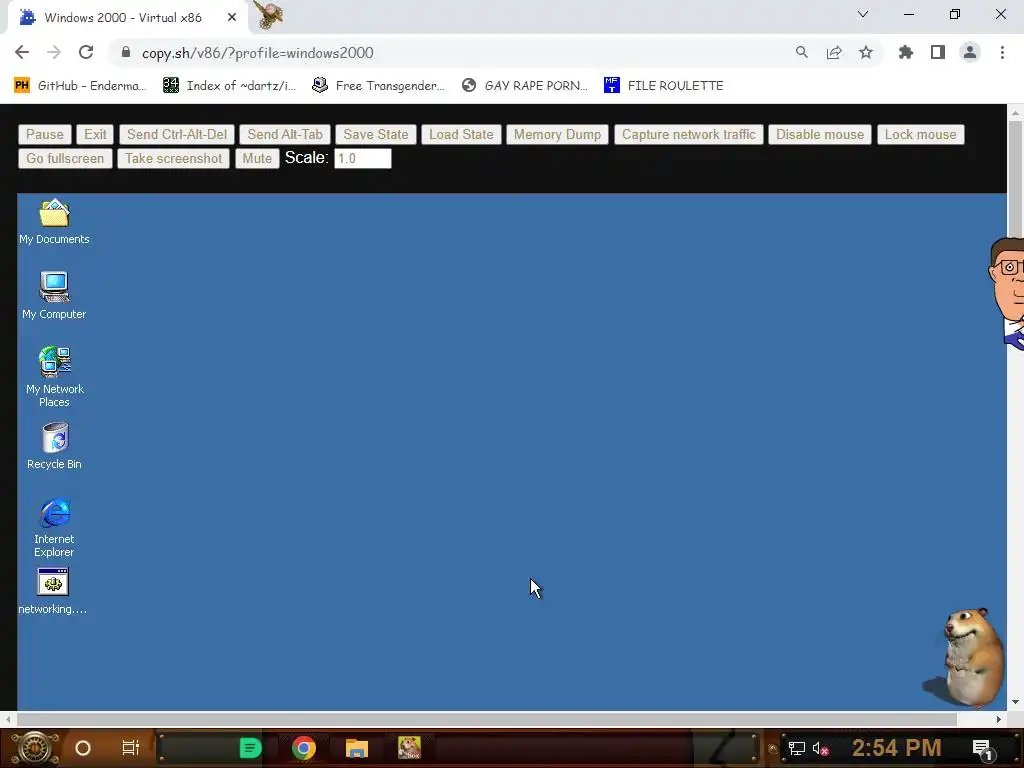This screenshot has height=768, width=1024.
Task: Go back with browser back arrow
Action: point(22,52)
